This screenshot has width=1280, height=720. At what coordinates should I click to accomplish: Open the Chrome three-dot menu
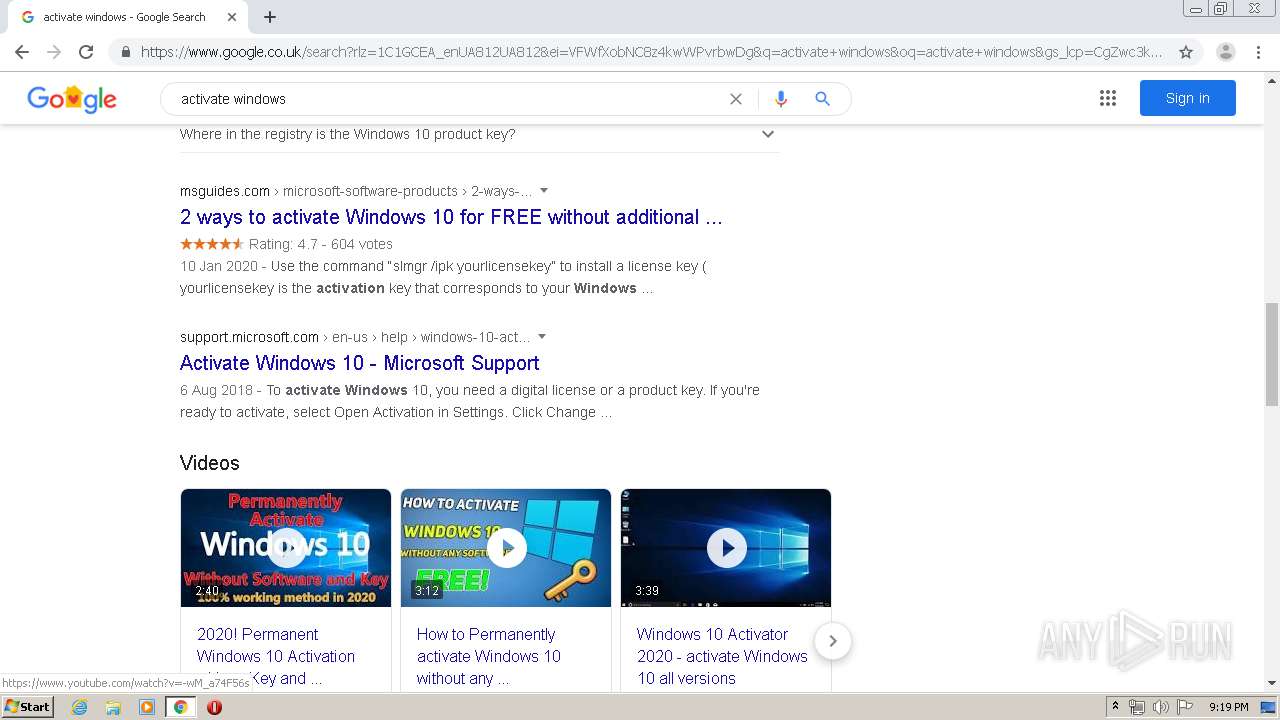pos(1259,52)
